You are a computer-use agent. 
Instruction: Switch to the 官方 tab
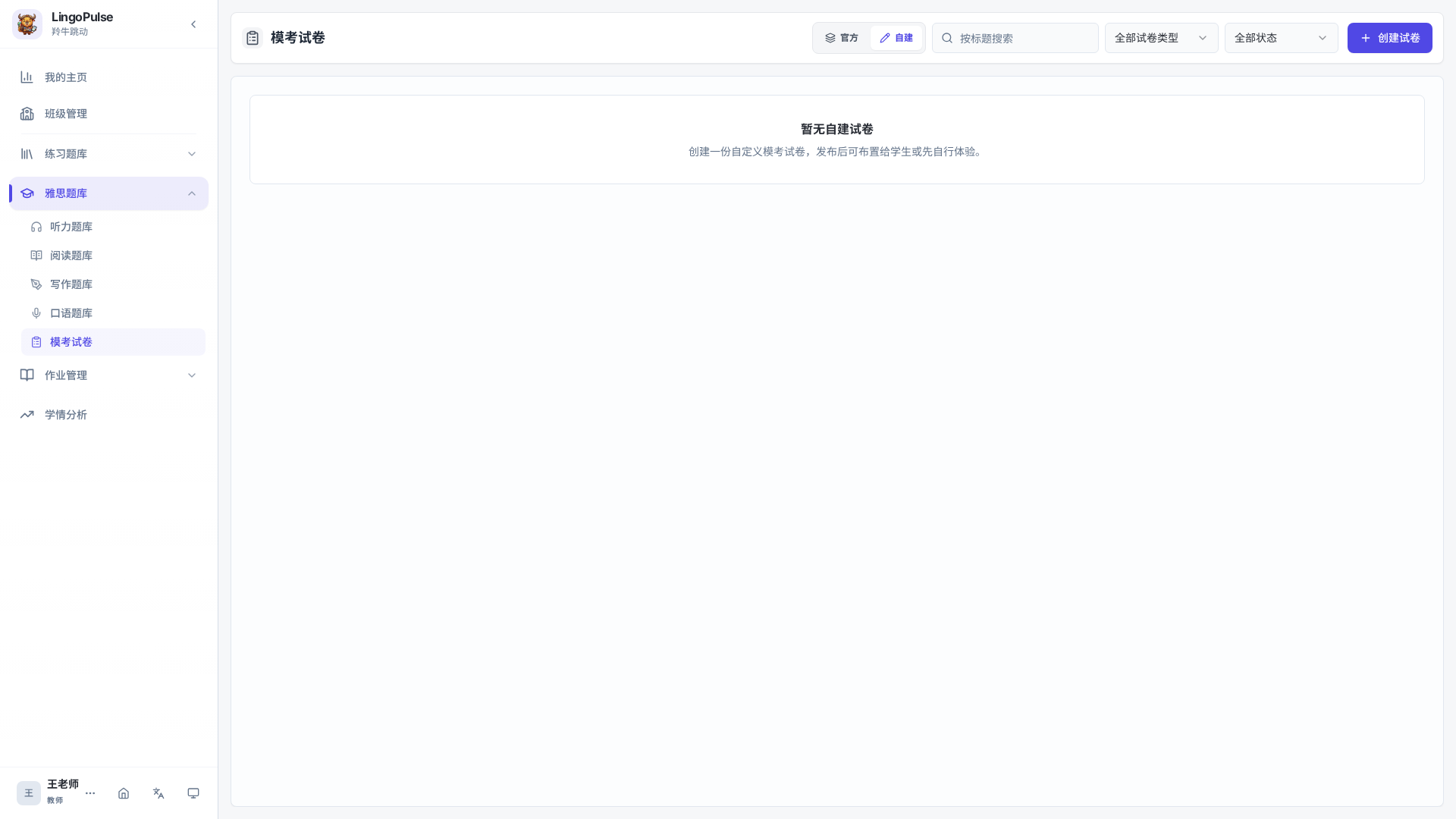[x=842, y=38]
